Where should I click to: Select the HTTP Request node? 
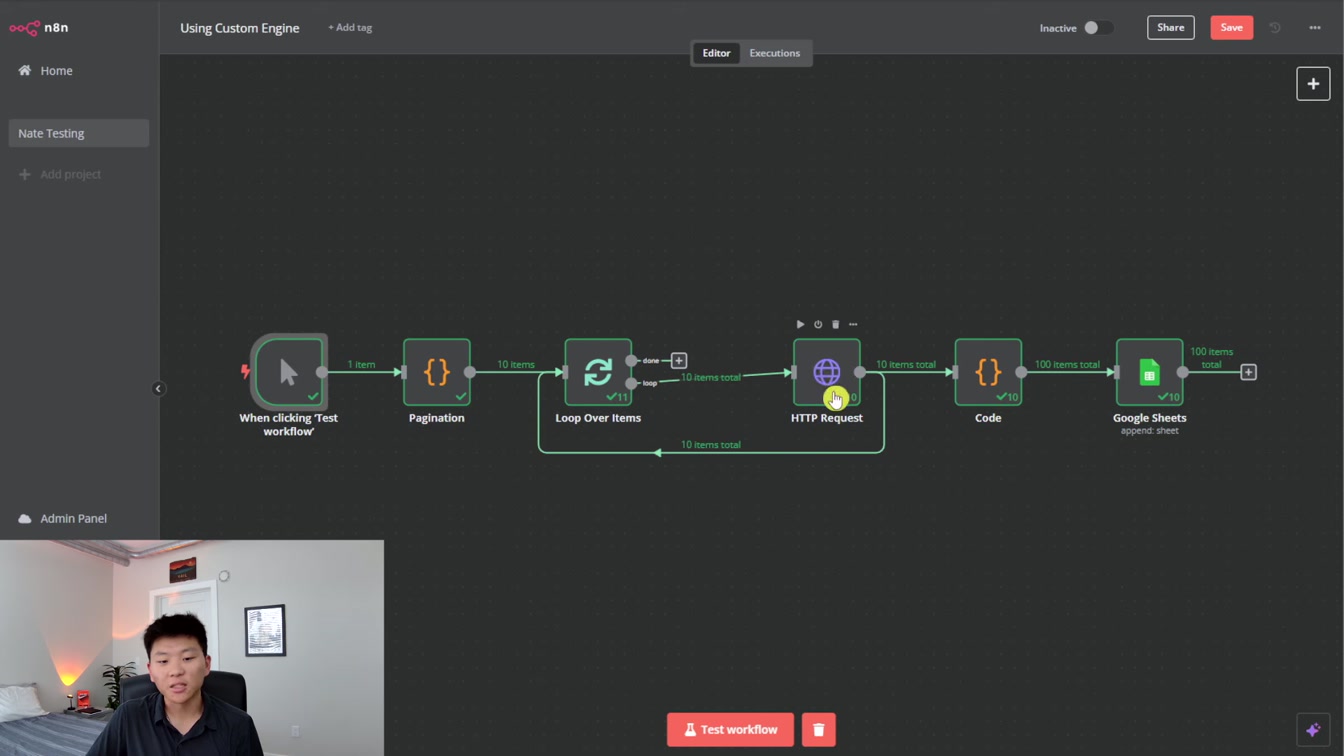coord(826,372)
